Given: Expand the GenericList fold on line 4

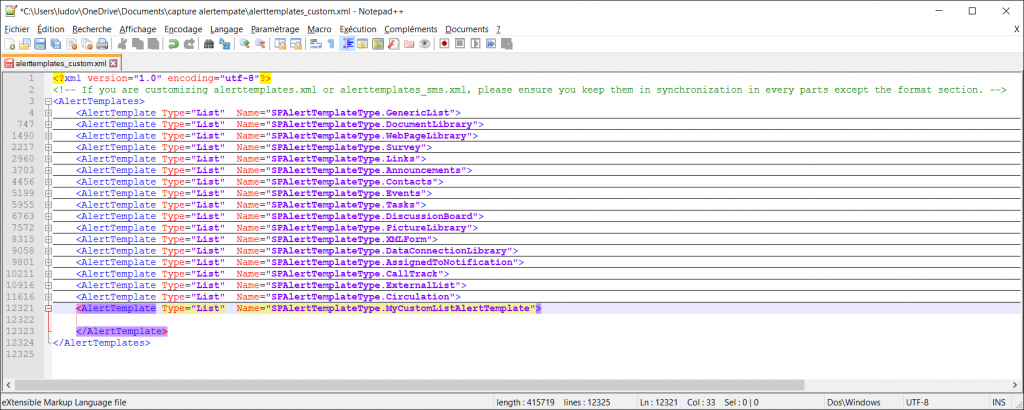Looking at the screenshot, I should pos(48,113).
